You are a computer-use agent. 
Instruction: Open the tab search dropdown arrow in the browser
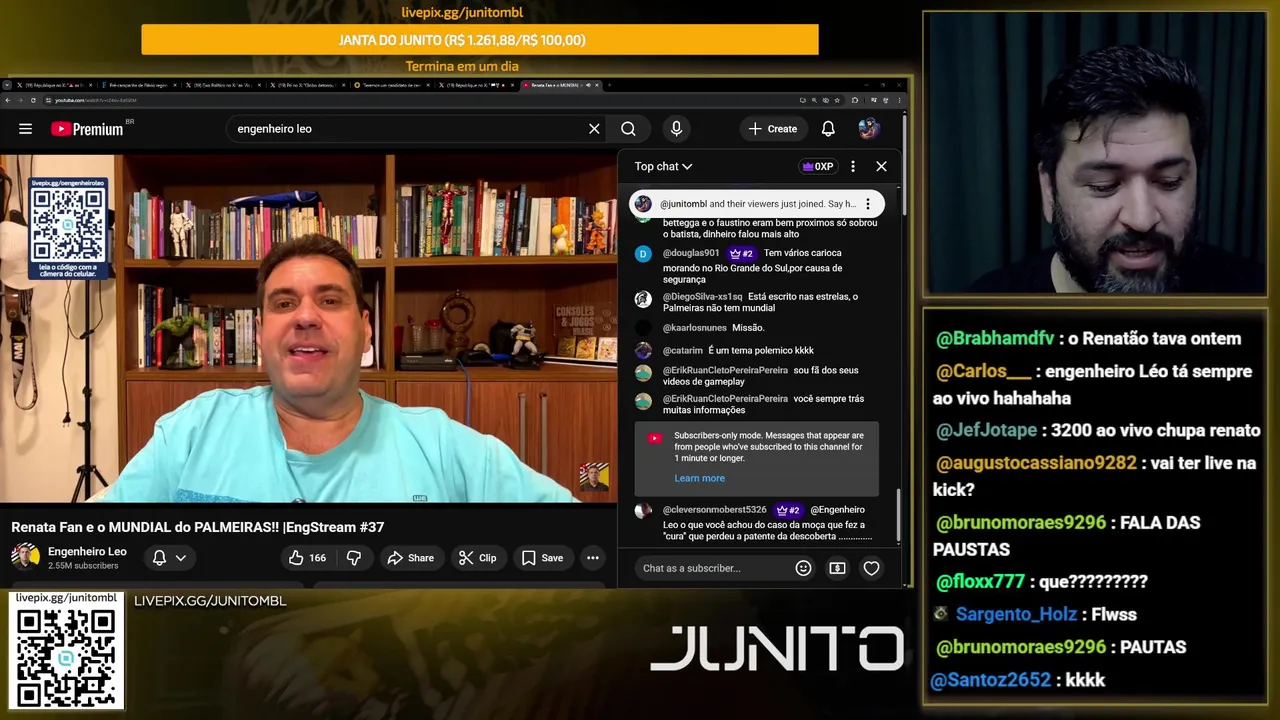point(6,85)
